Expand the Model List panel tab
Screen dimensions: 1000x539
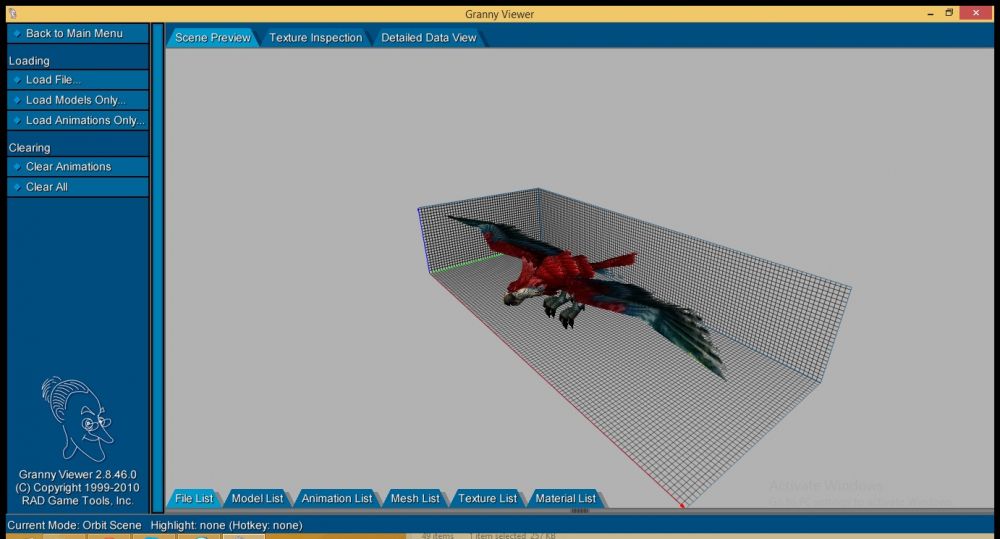pyautogui.click(x=257, y=498)
